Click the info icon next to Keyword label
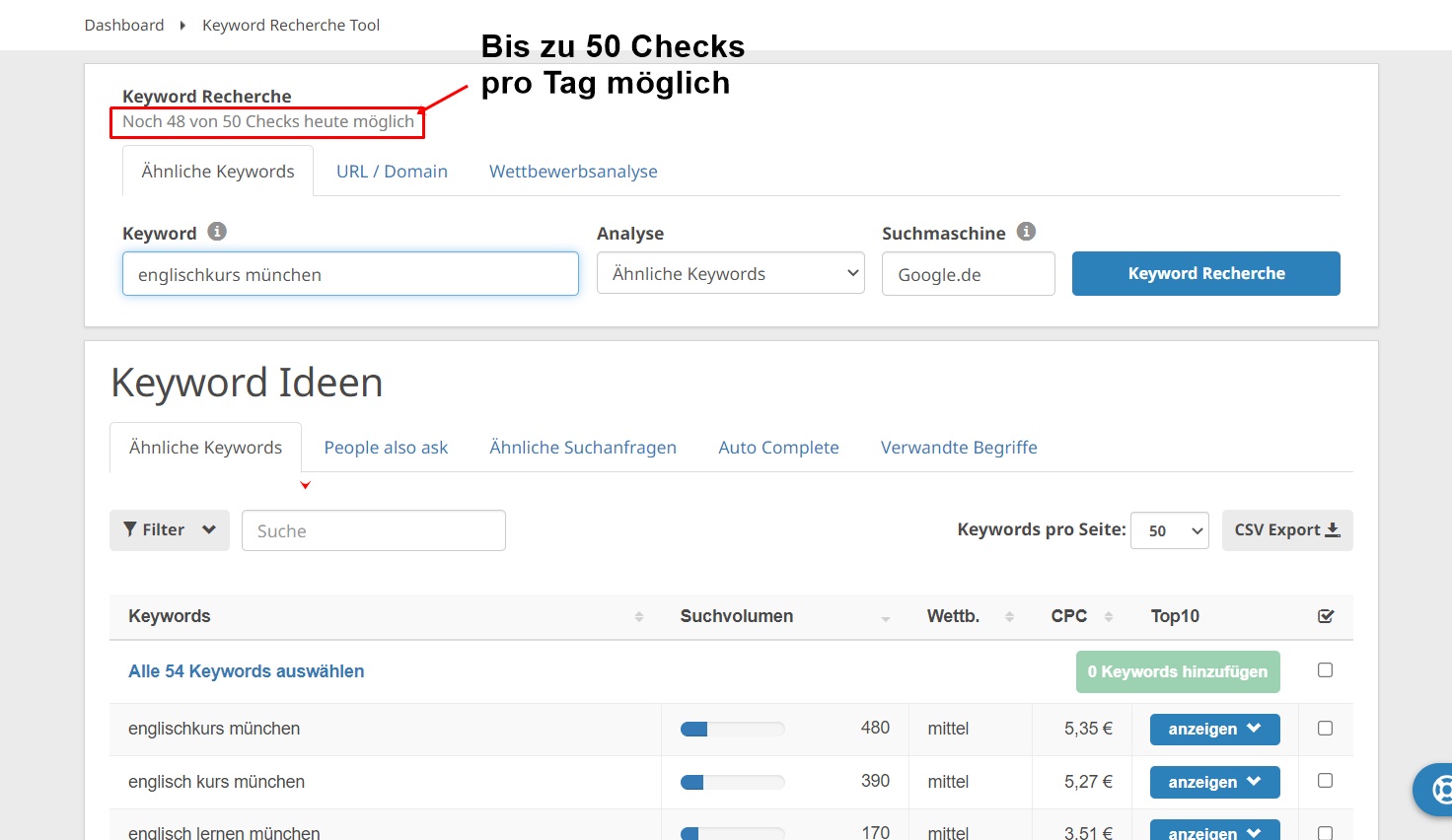 click(217, 232)
